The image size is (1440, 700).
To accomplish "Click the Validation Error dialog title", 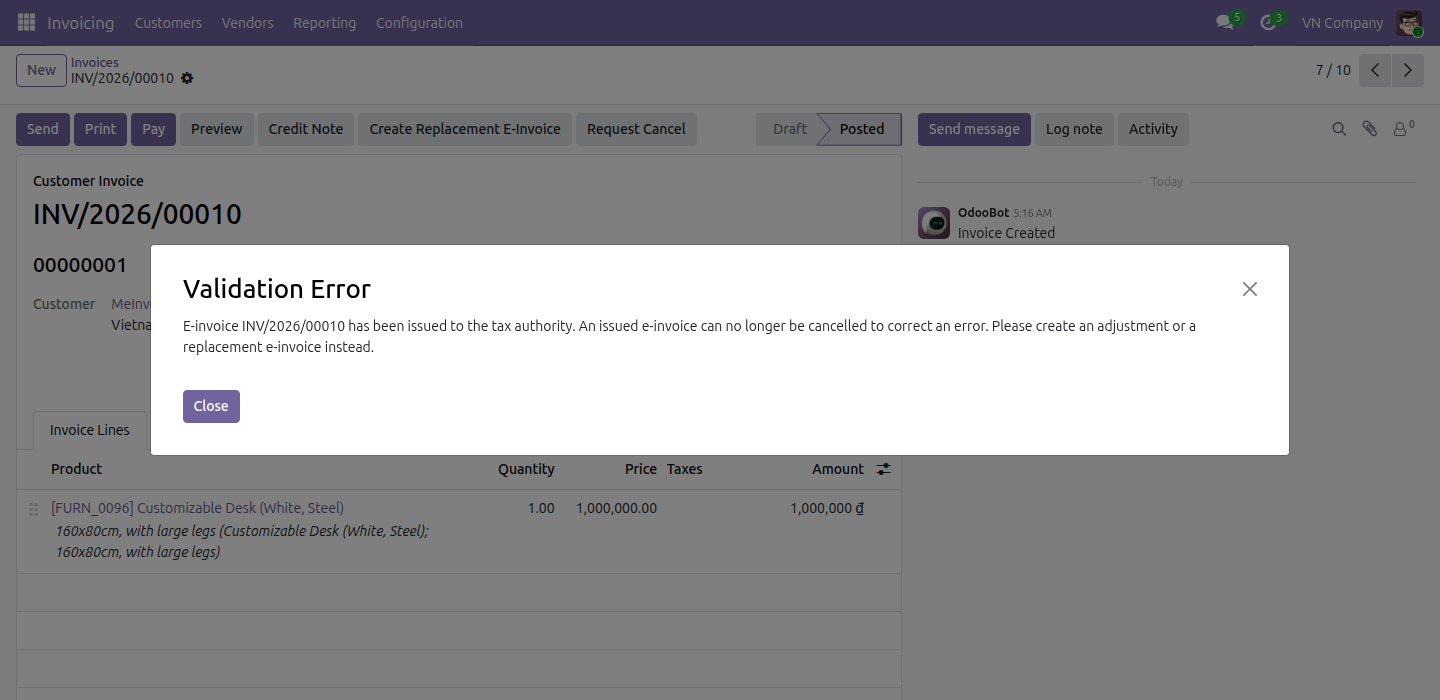I will [x=277, y=289].
